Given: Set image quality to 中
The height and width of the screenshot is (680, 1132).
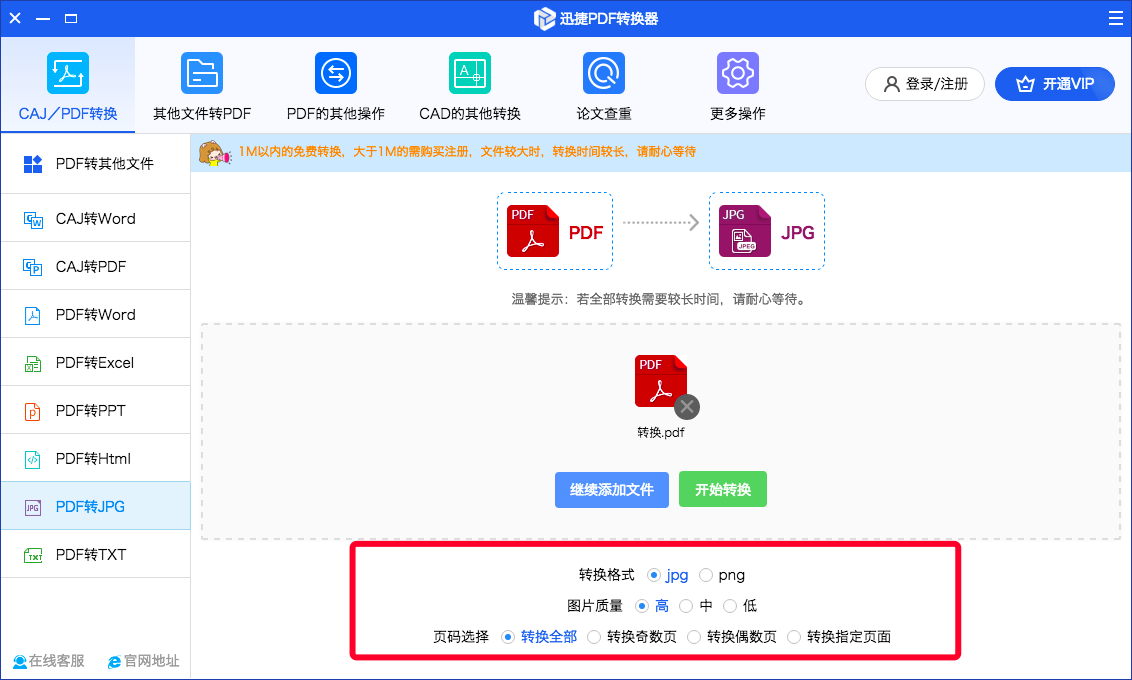Looking at the screenshot, I should [686, 606].
